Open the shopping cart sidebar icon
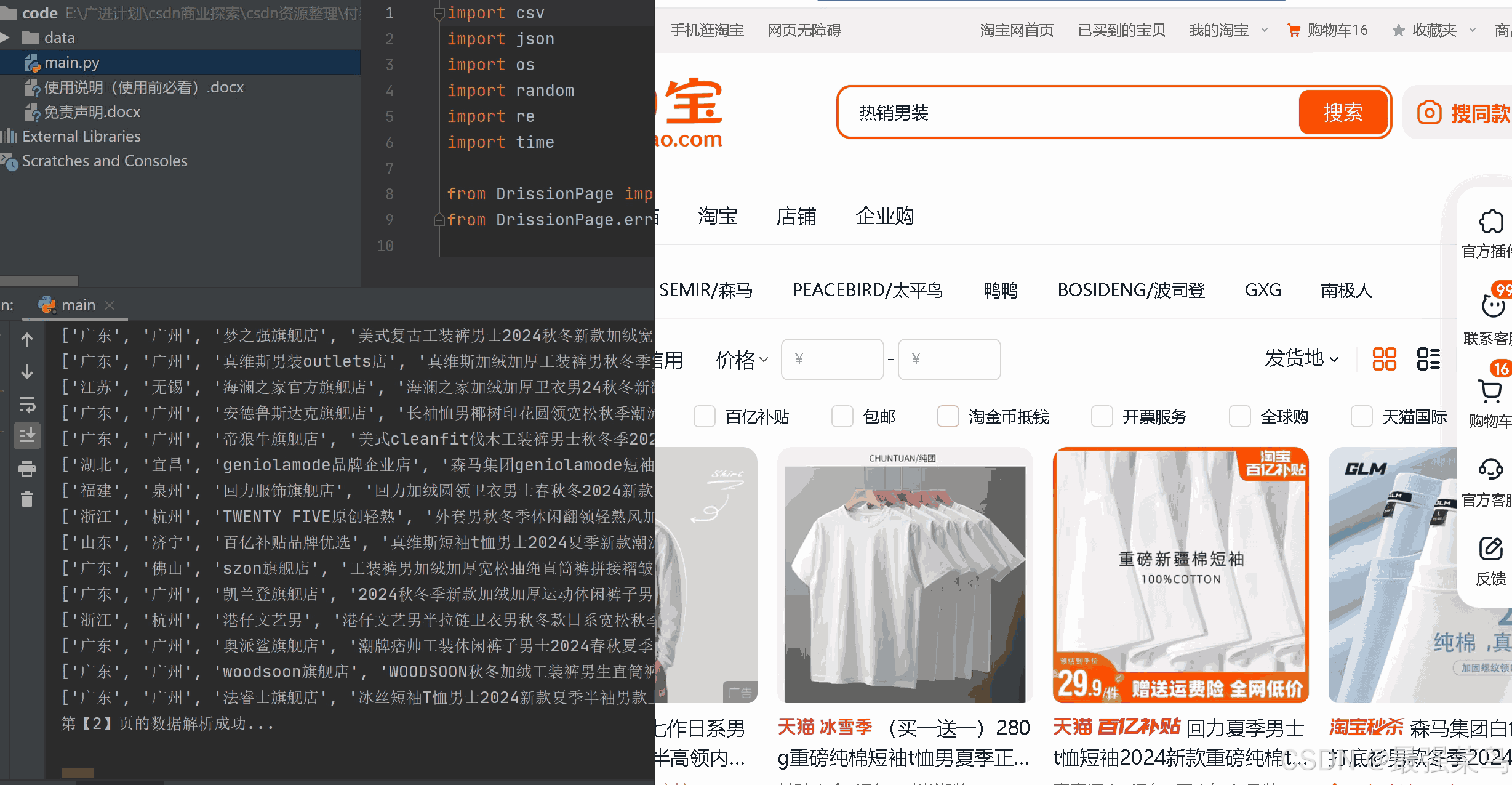 pyautogui.click(x=1490, y=392)
